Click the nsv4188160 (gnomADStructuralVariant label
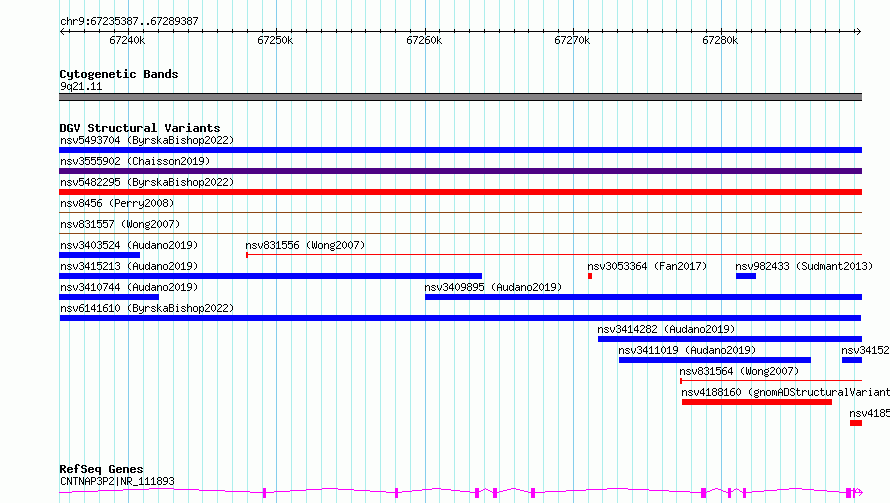Image resolution: width=890 pixels, height=503 pixels. click(x=786, y=392)
